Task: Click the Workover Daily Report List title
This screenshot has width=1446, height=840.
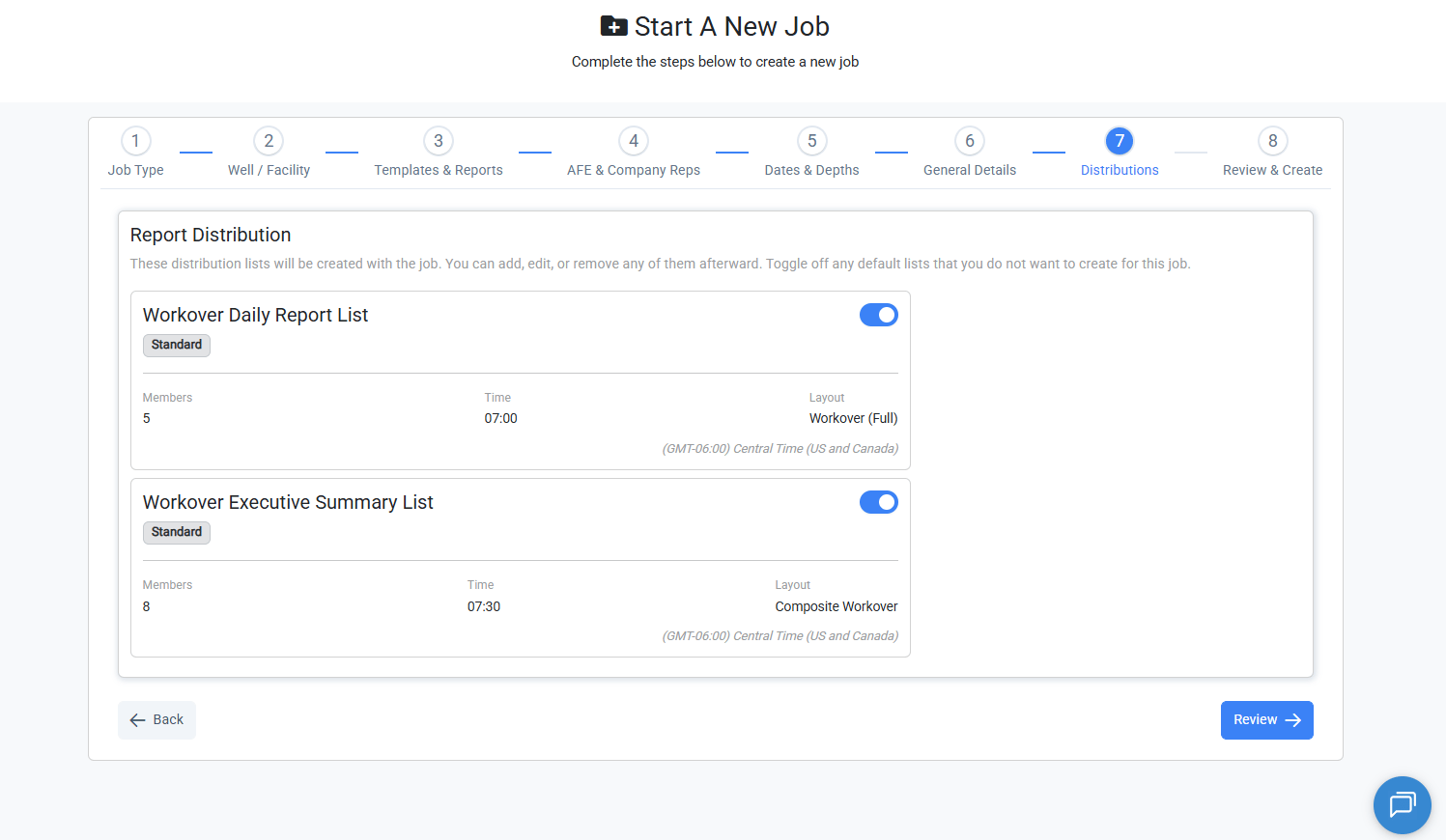Action: click(255, 315)
